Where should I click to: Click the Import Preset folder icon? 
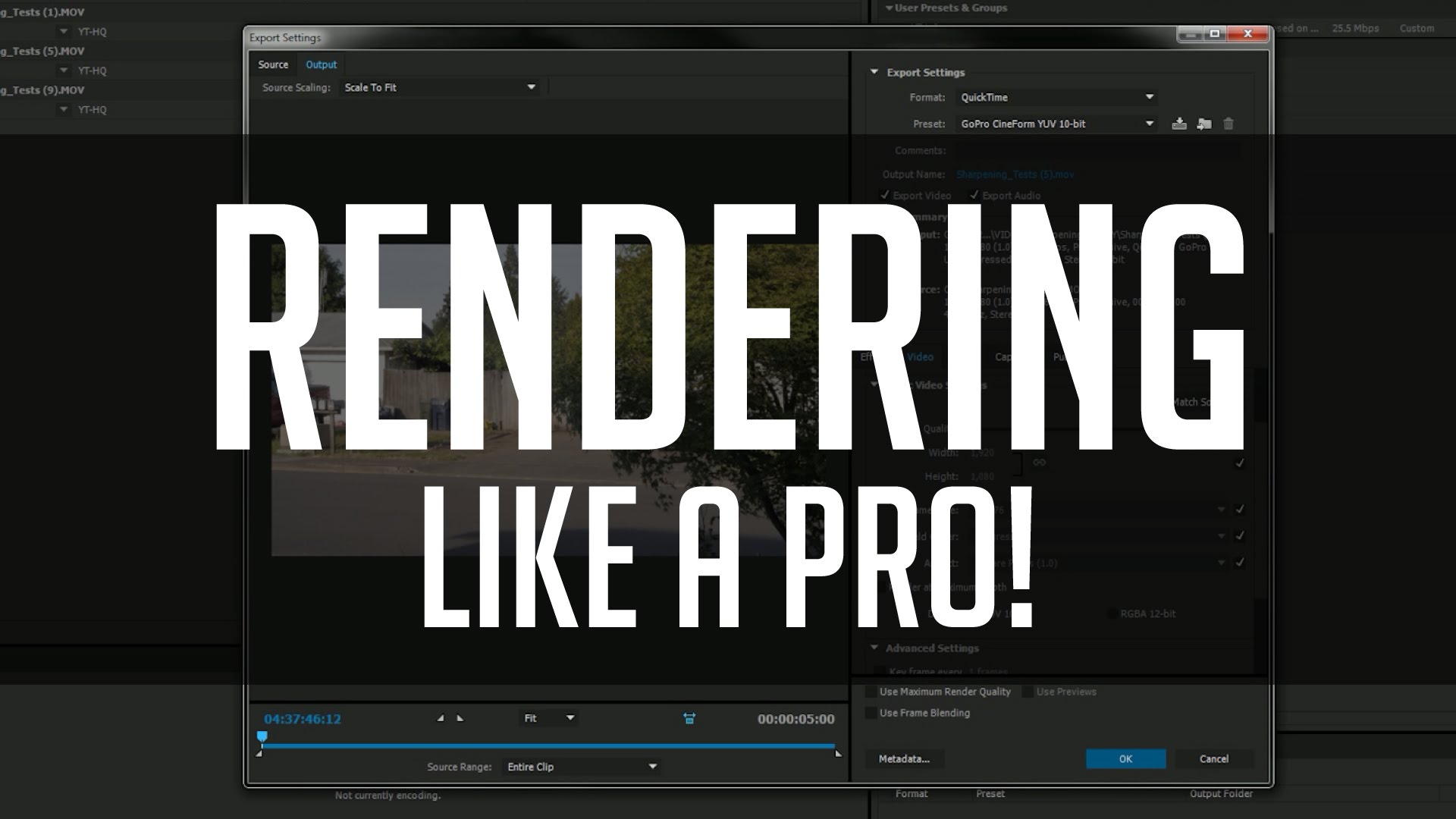1203,124
